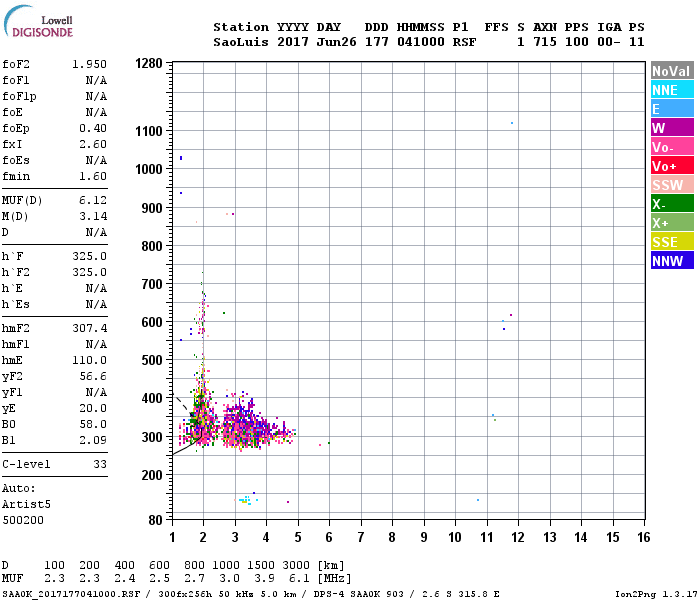The image size is (700, 600).
Task: Select the E blue legend swatch
Action: tap(672, 109)
